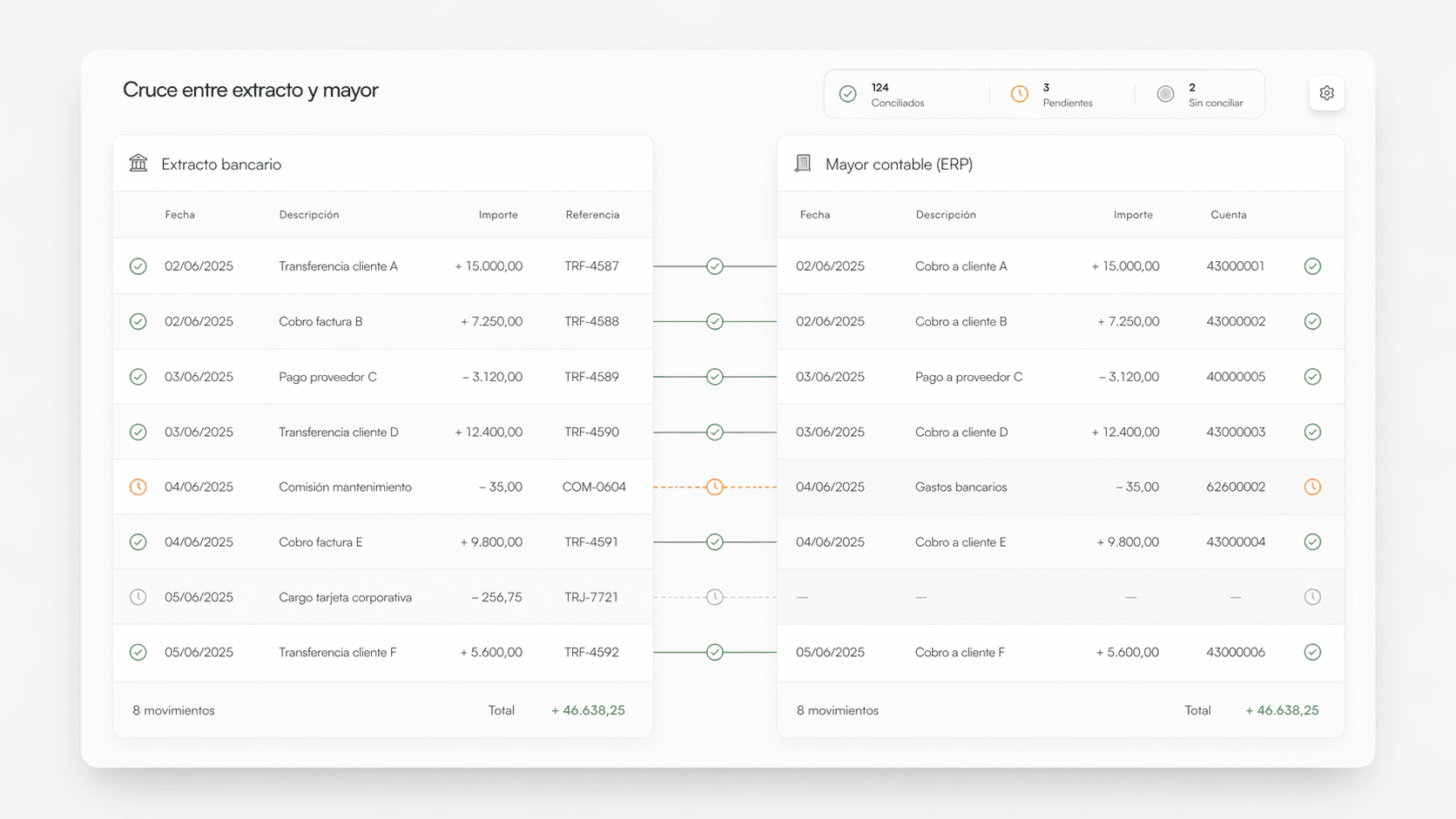The image size is (1456, 819).
Task: Click ledger description Cobro a cliente F
Action: (960, 652)
